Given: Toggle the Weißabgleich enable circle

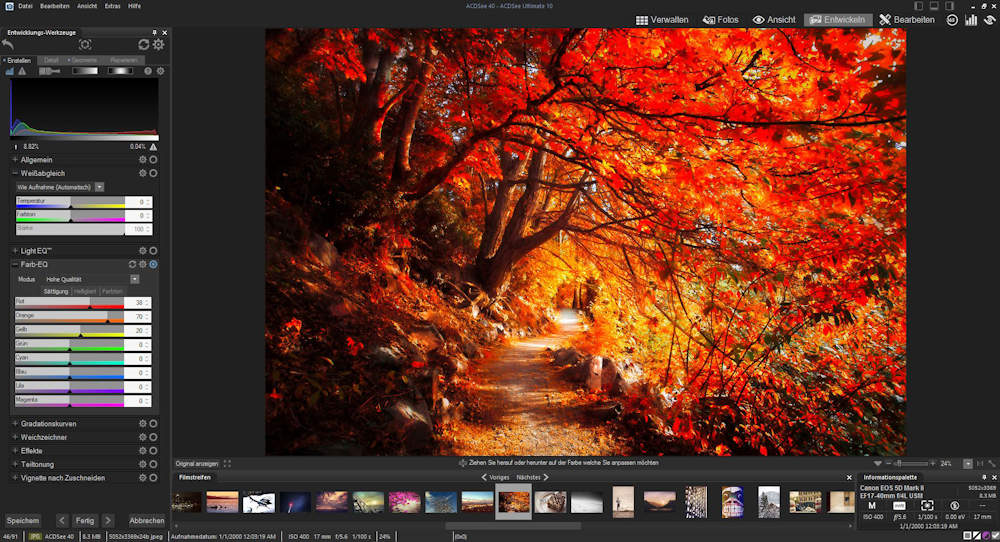Looking at the screenshot, I should click(153, 173).
